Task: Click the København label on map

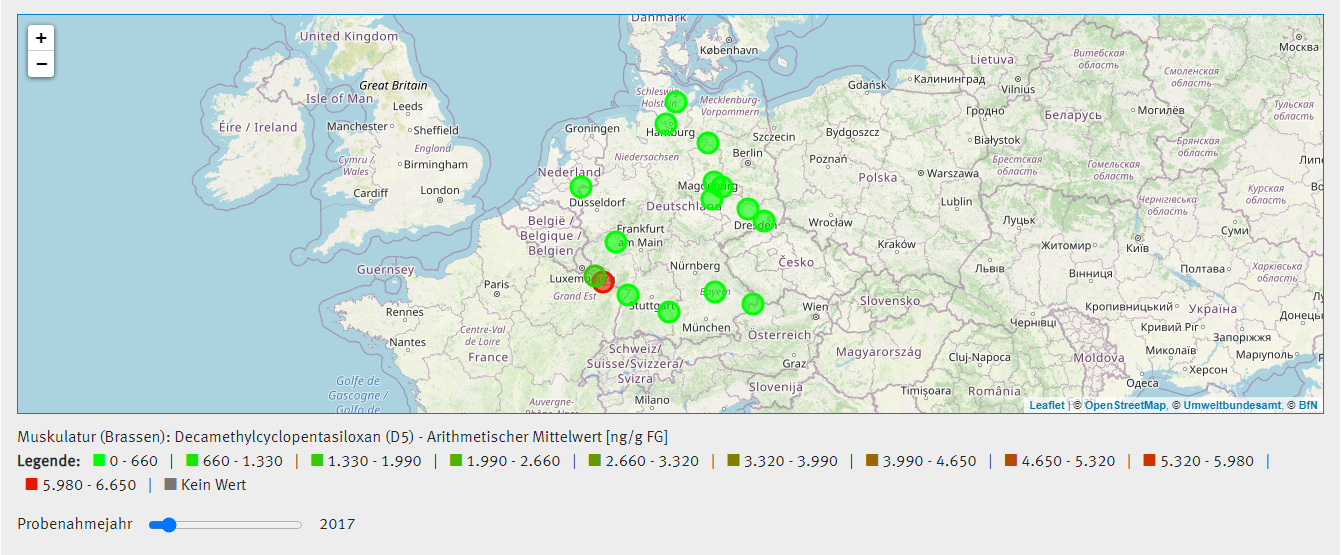Action: pos(729,49)
